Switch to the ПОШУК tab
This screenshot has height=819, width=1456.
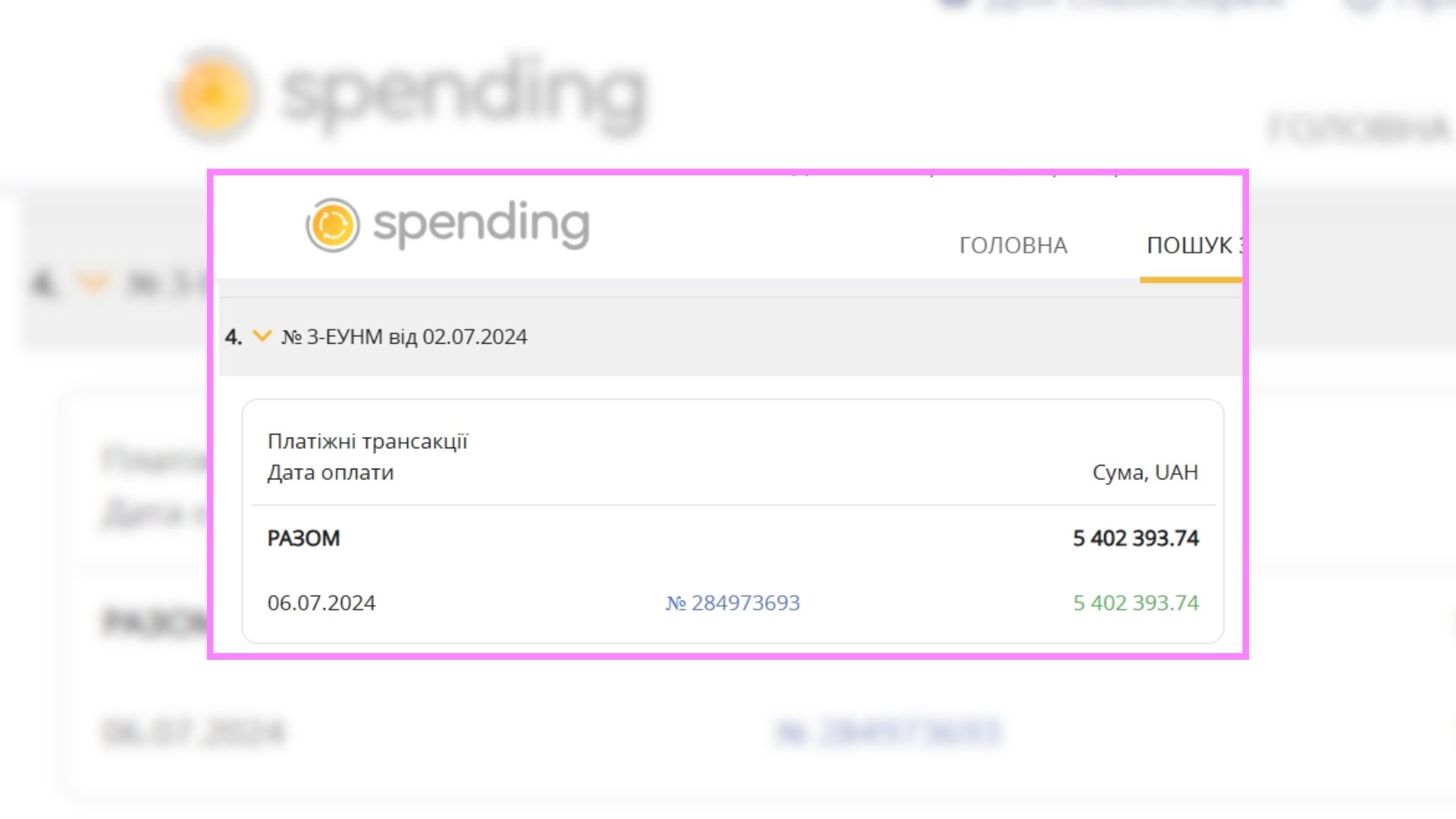pos(1191,246)
